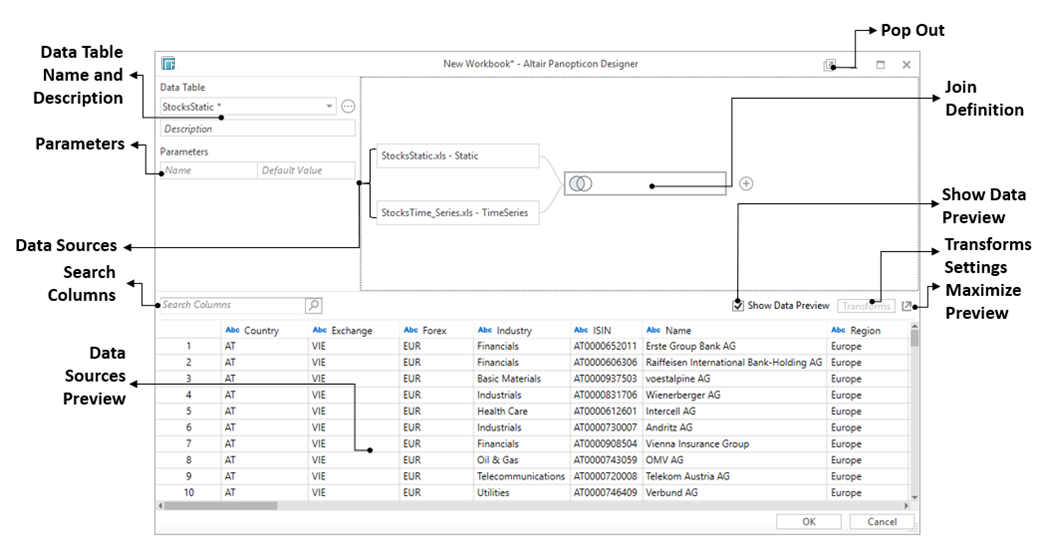Click the Pop Out window icon

(x=829, y=65)
